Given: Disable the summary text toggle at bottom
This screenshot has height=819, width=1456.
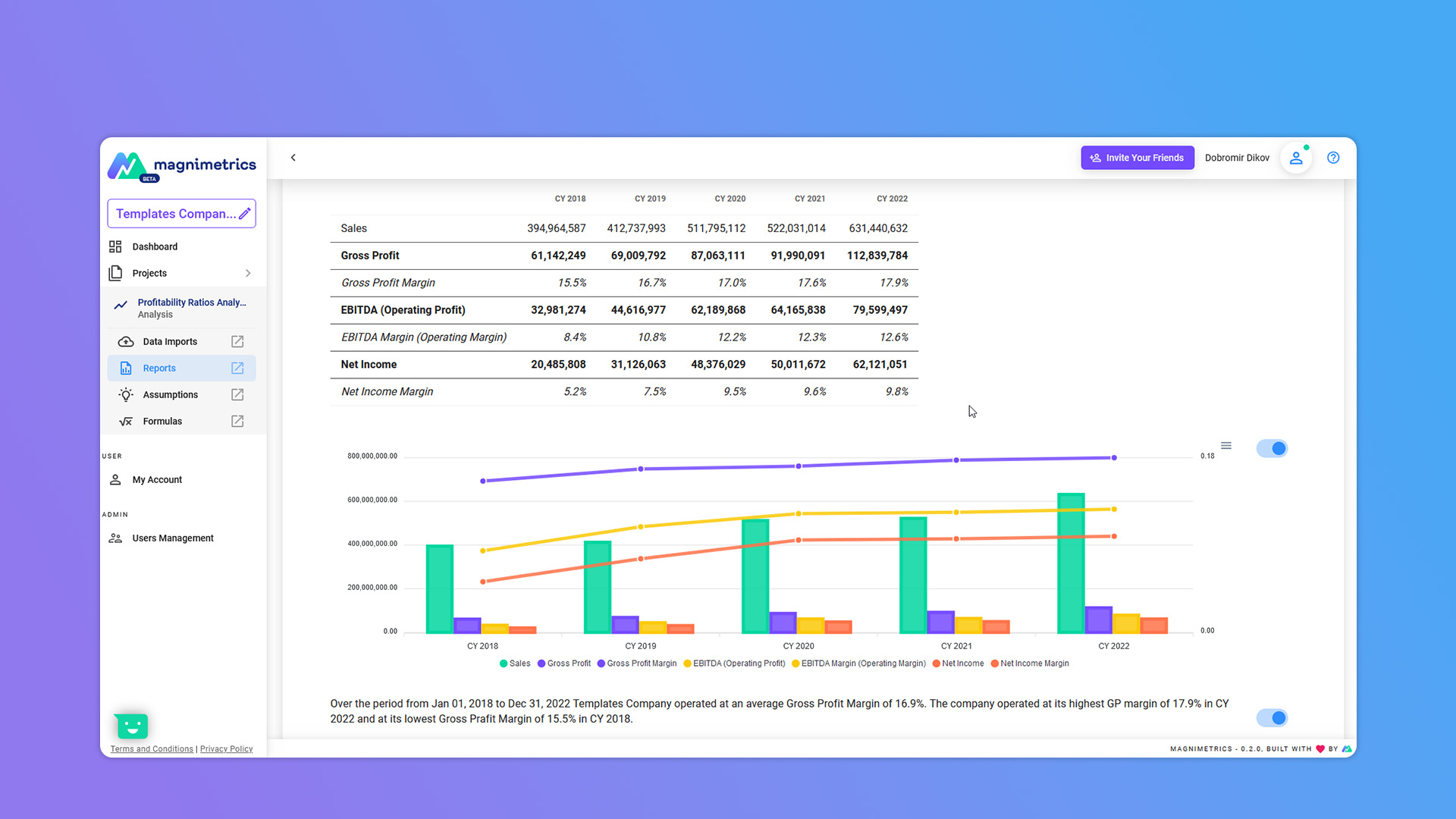Looking at the screenshot, I should click(1272, 717).
